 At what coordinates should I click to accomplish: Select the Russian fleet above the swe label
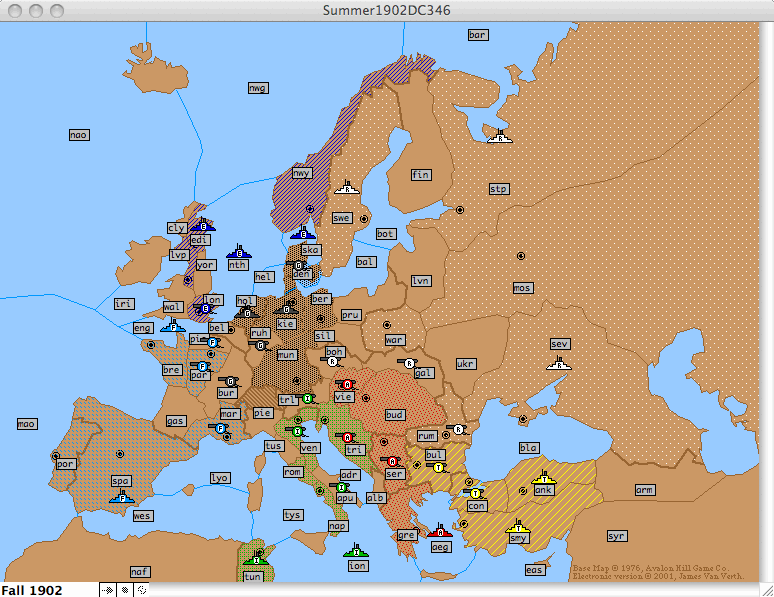point(347,187)
